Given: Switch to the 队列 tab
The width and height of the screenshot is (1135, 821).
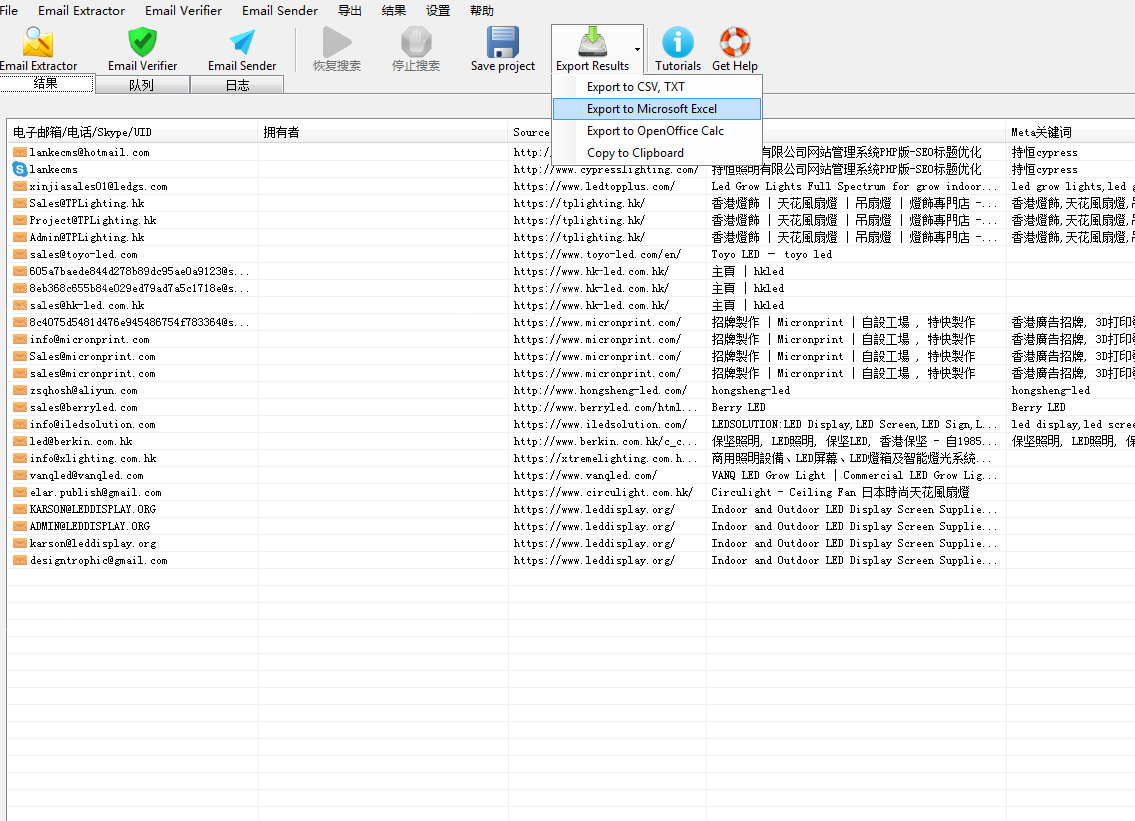Looking at the screenshot, I should coord(142,85).
